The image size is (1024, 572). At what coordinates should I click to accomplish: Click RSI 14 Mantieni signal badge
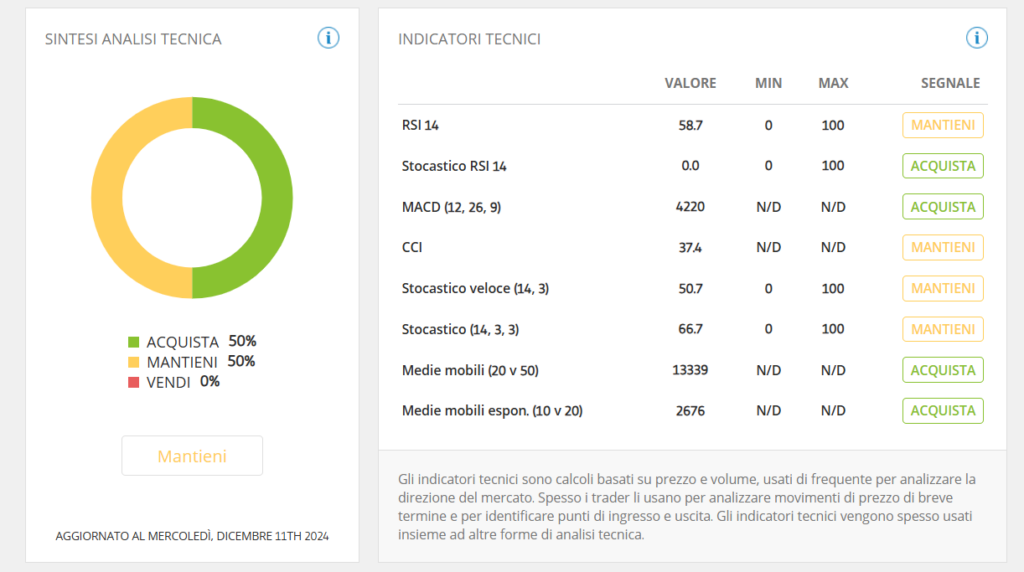pyautogui.click(x=943, y=125)
